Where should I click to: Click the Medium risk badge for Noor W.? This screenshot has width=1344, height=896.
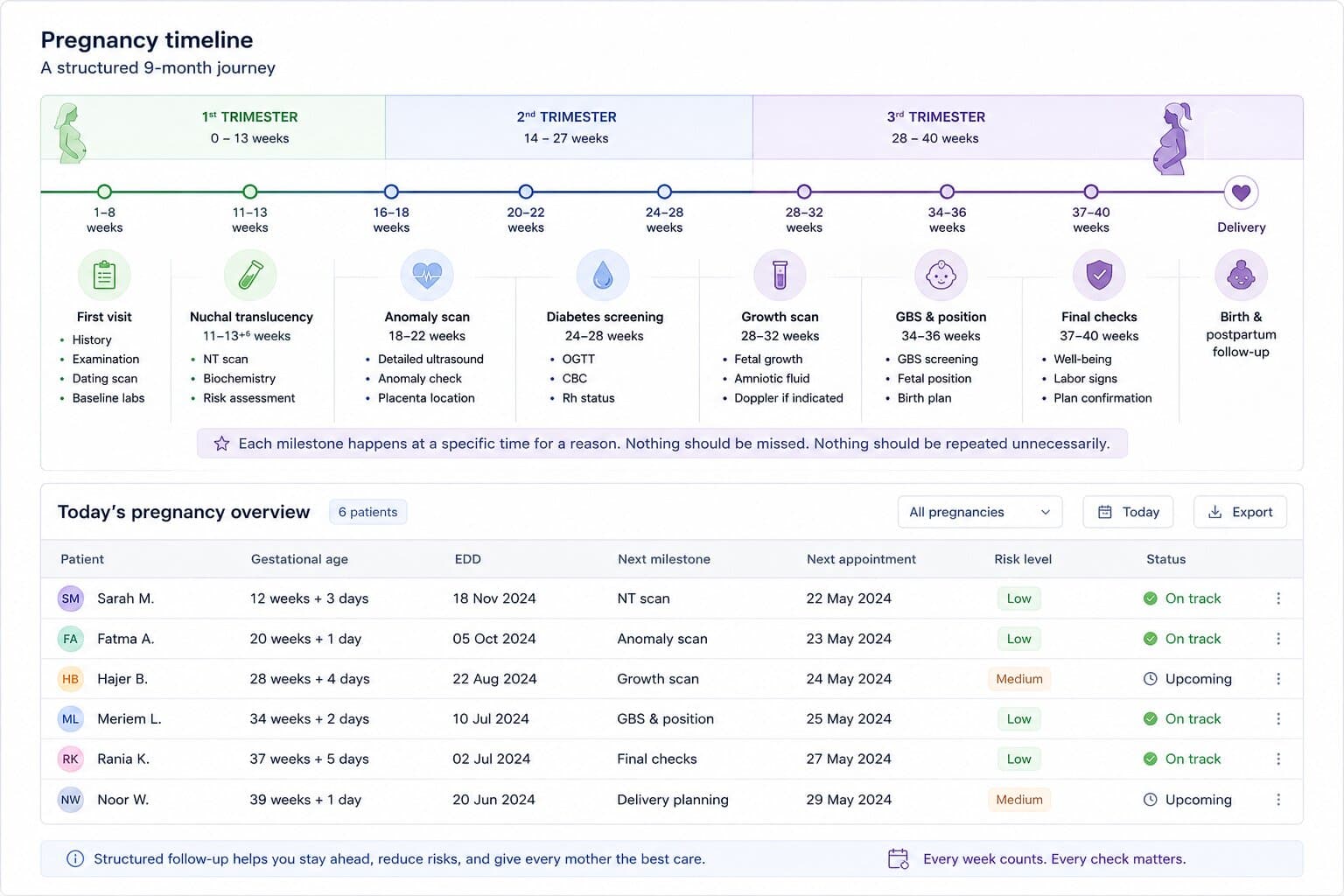click(1019, 800)
